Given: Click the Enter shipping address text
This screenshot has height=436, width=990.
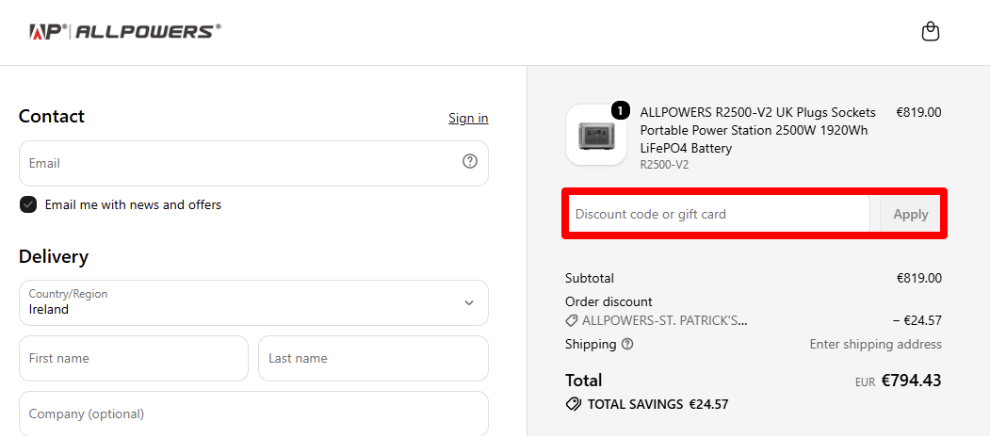Looking at the screenshot, I should tap(875, 344).
